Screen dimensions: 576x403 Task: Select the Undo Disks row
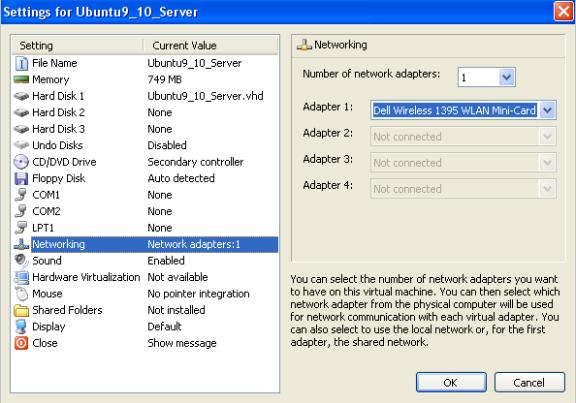(145, 145)
